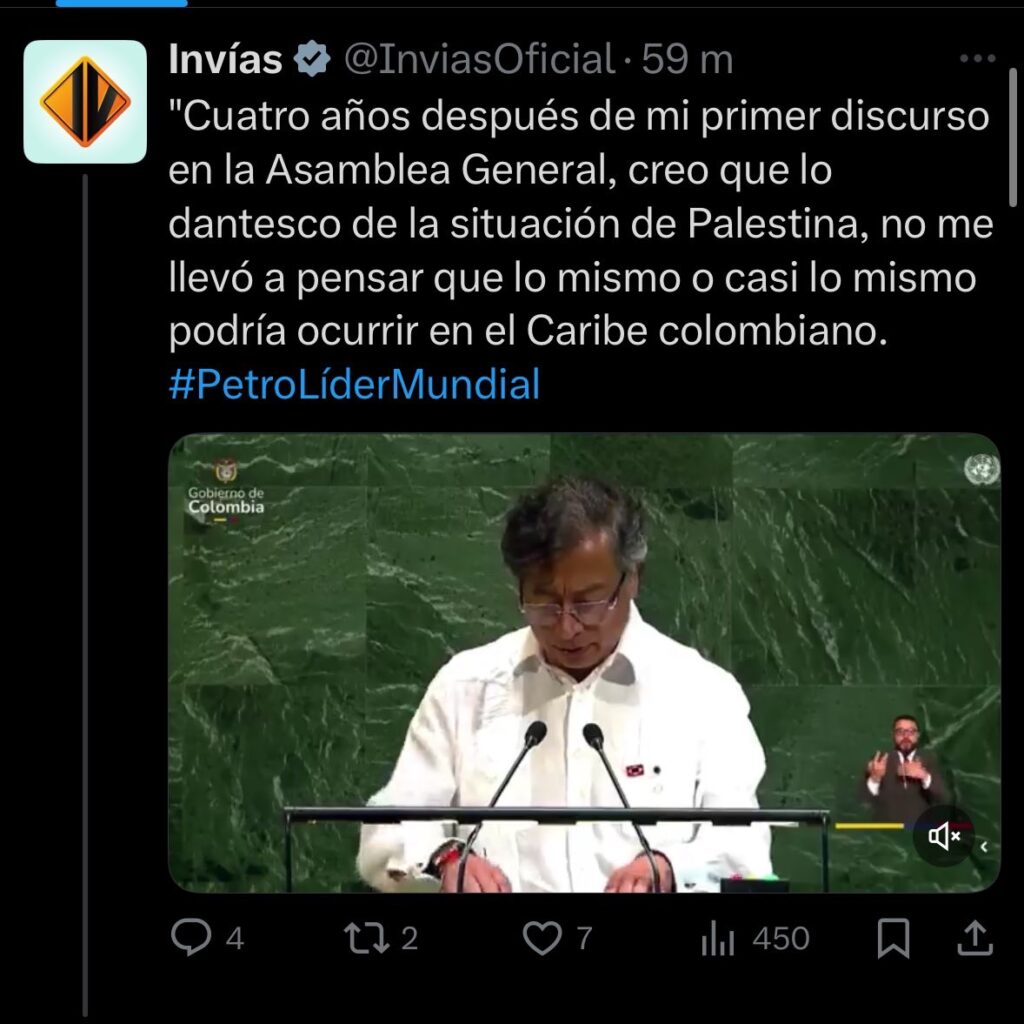
Task: Click the verified badge next to Invías
Action: (x=312, y=59)
